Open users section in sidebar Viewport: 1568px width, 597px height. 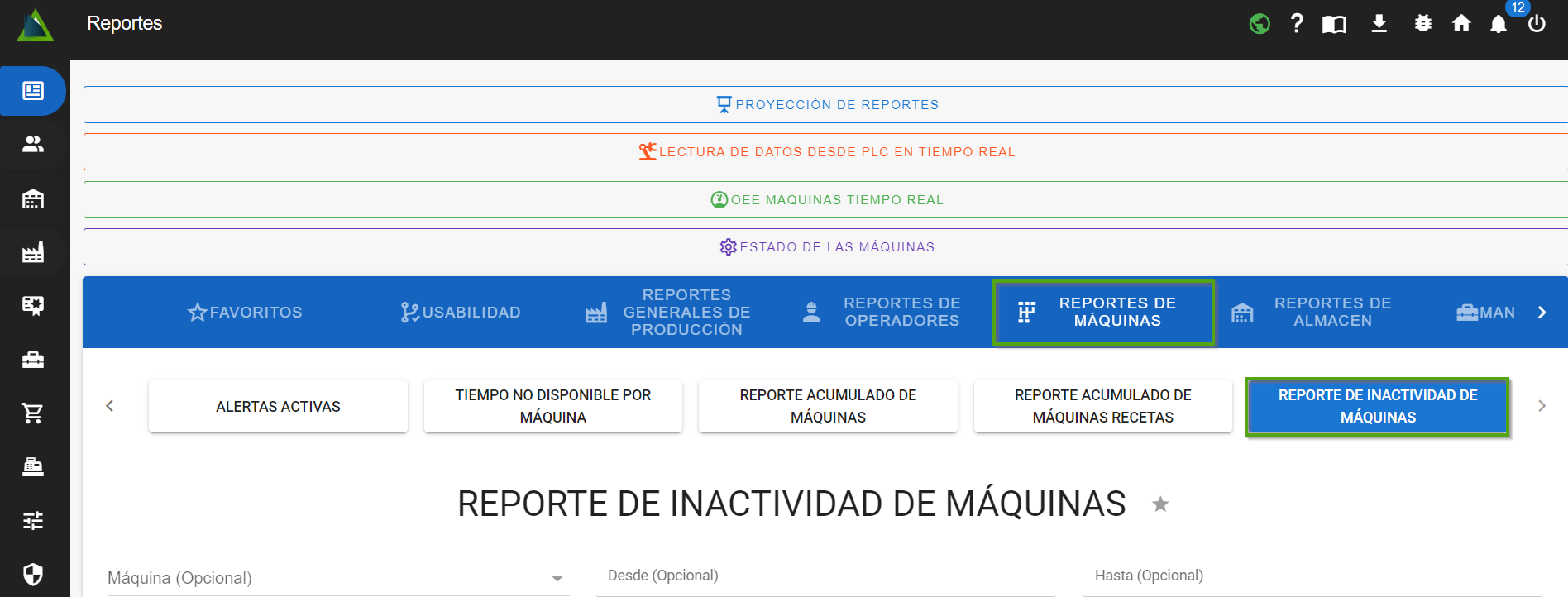[33, 145]
